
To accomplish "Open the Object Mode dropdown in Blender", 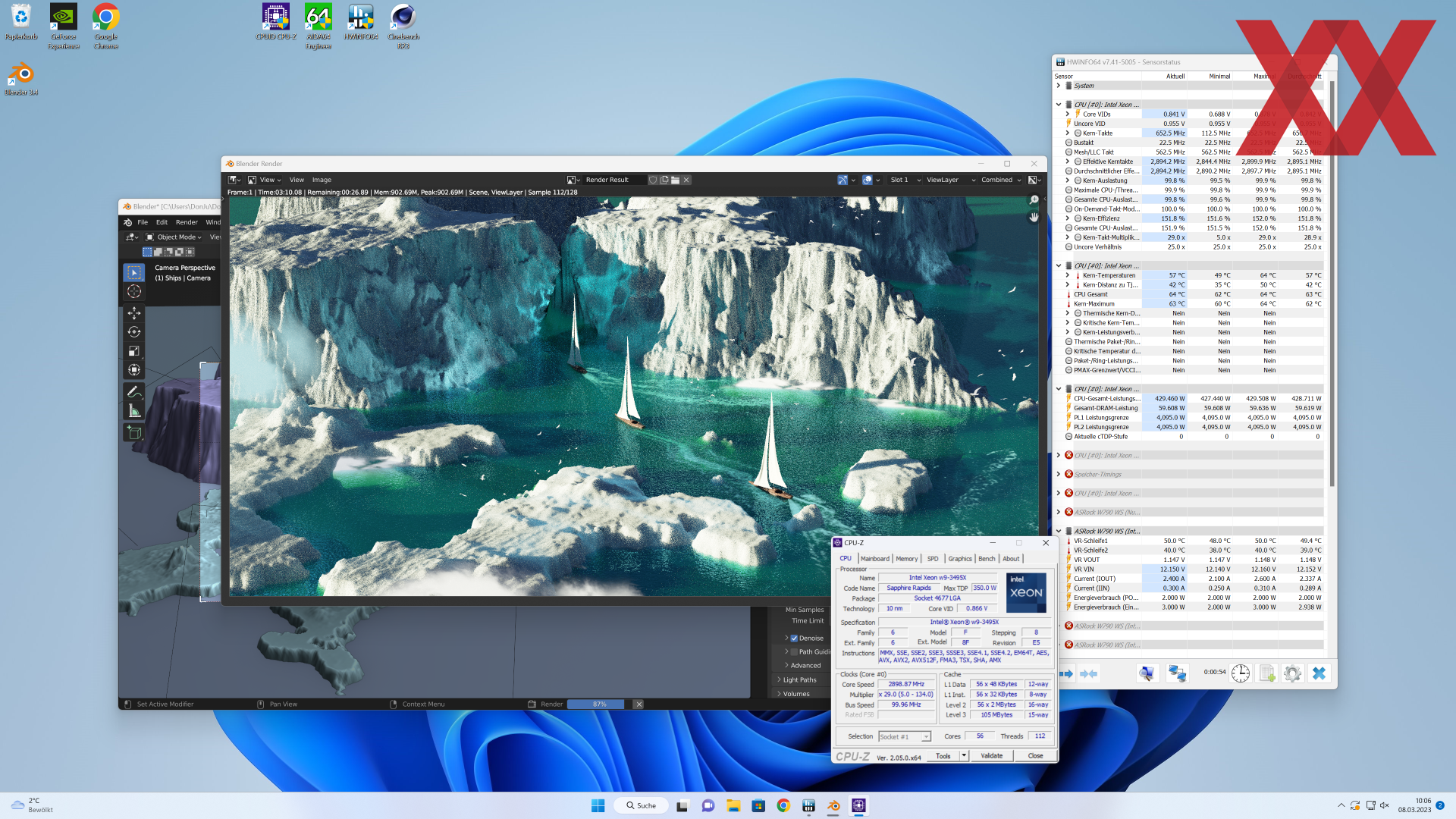I will 174,237.
